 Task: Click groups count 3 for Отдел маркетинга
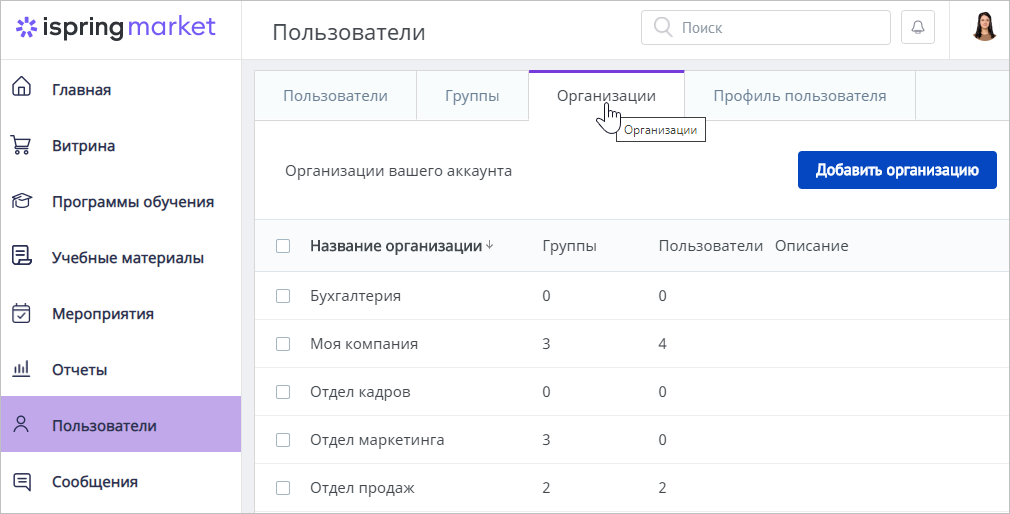click(546, 440)
